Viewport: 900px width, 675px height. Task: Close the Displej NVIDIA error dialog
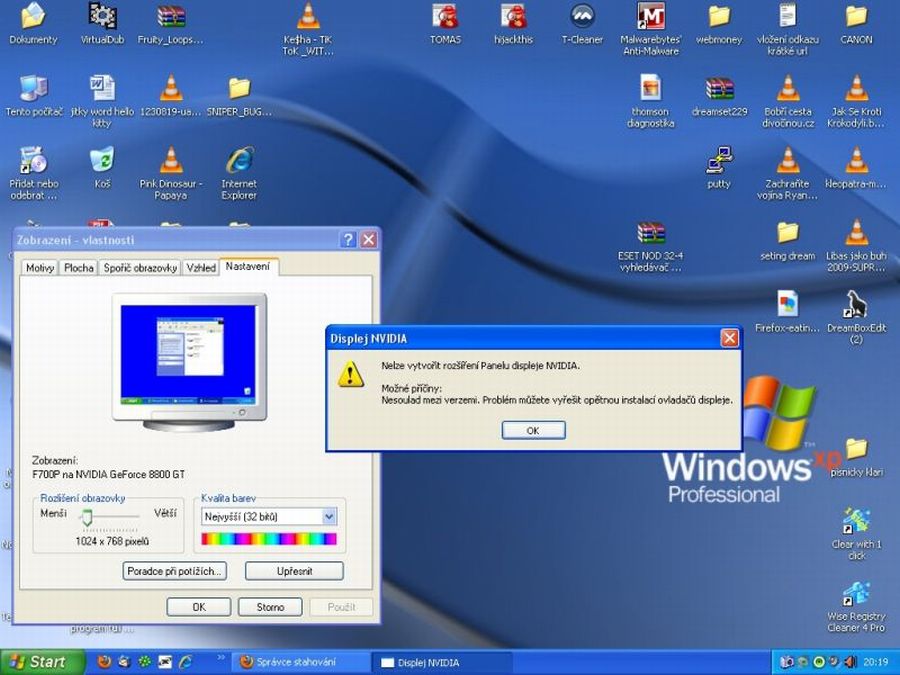pos(730,338)
